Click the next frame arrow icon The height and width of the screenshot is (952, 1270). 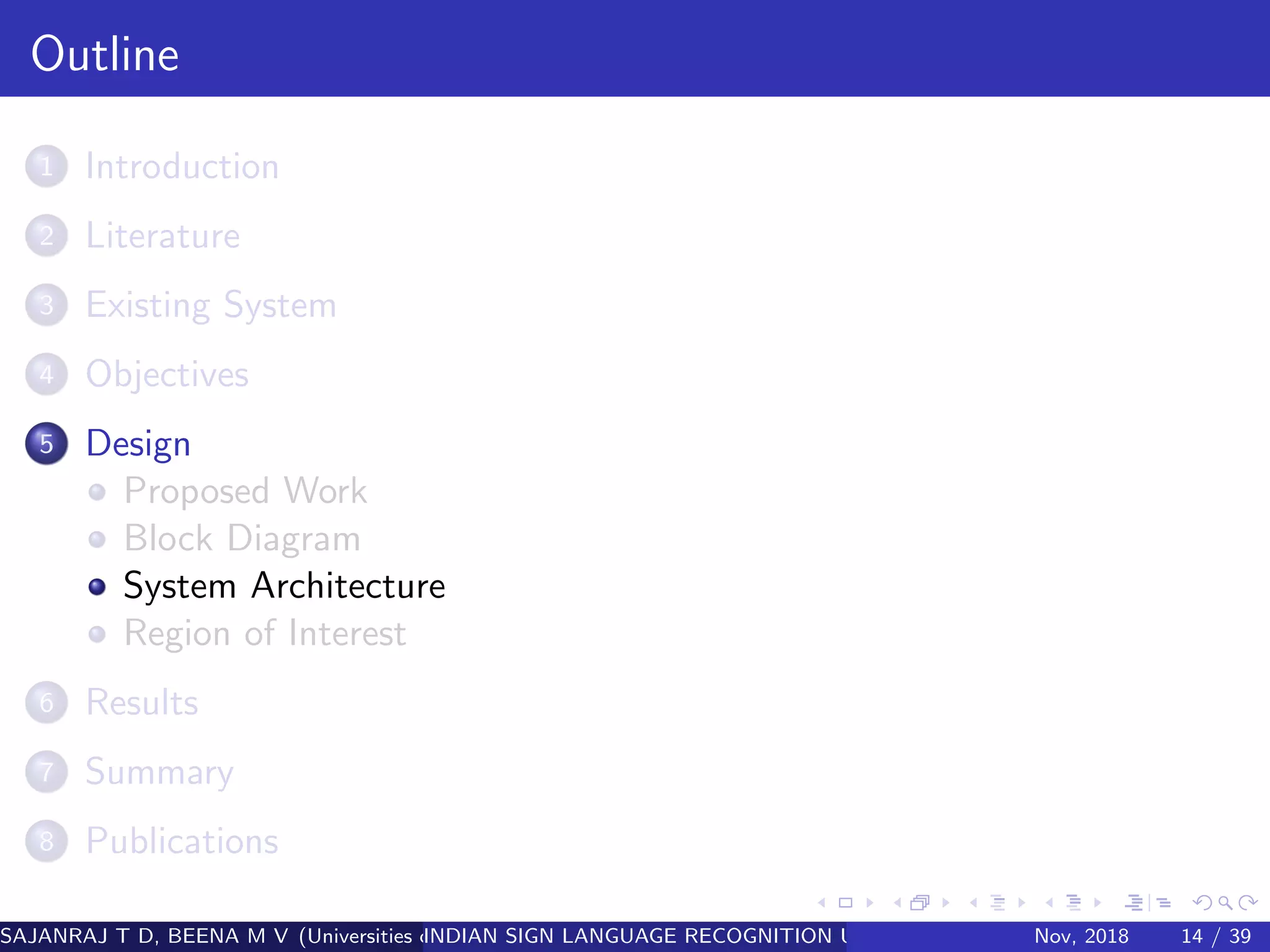pyautogui.click(x=946, y=903)
